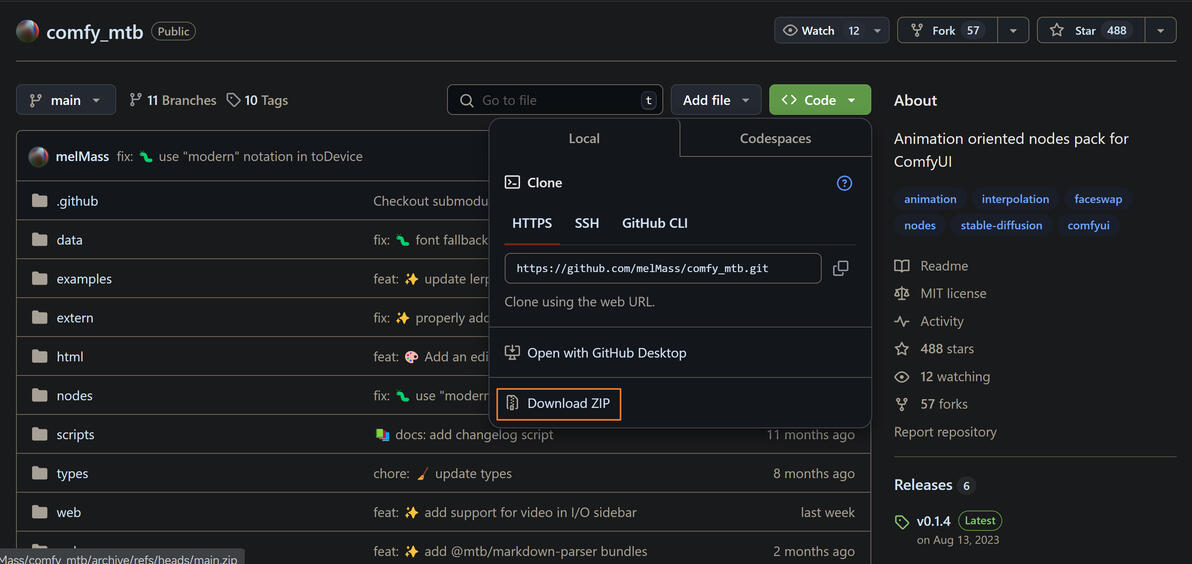Click the desktop download icon for GitHub Desktop
Viewport: 1192px width, 564px height.
pos(512,353)
